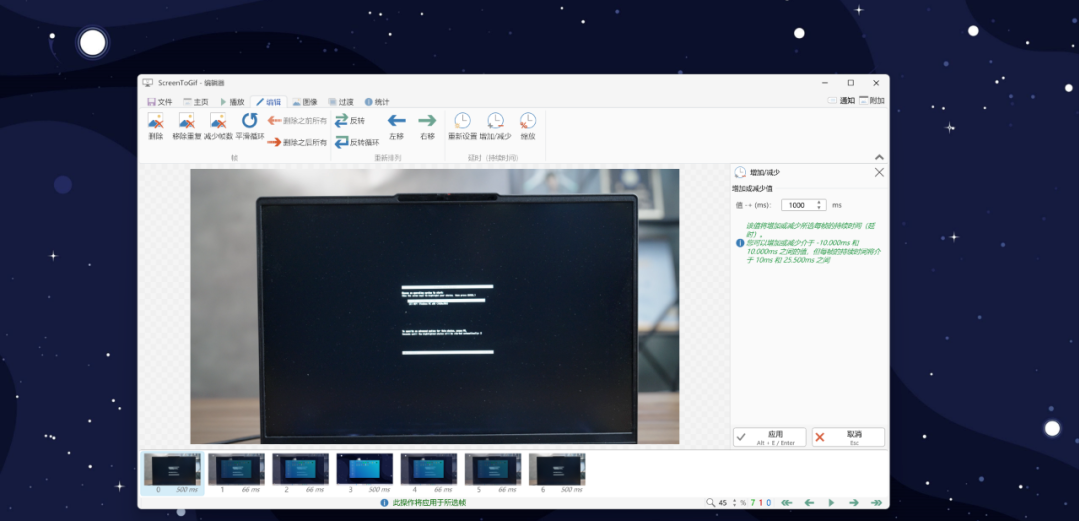
Task: Click the zoom percentage value 45
Action: (723, 503)
